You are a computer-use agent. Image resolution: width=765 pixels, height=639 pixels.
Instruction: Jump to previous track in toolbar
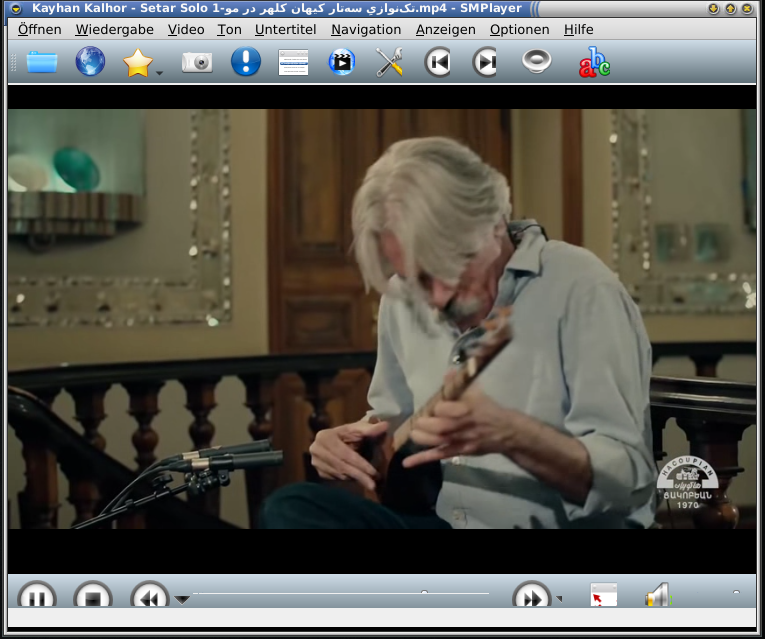point(437,63)
